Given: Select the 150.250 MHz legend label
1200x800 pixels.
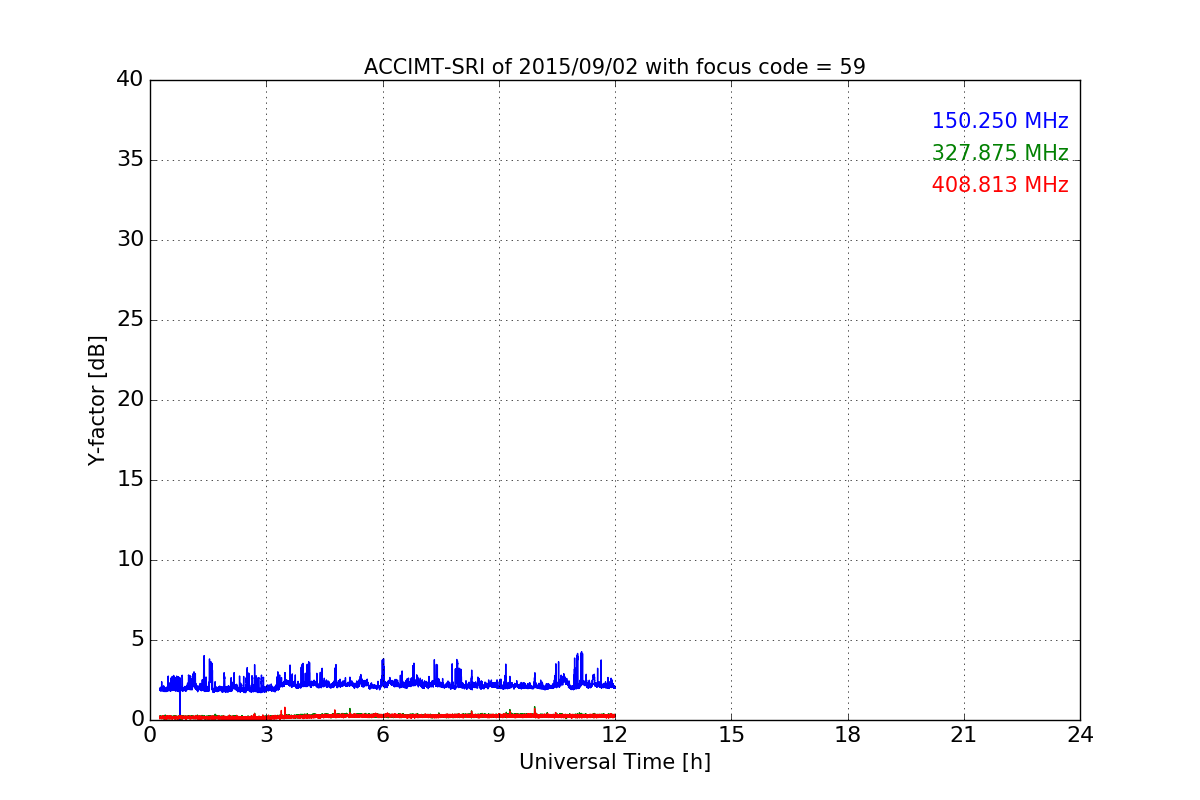Looking at the screenshot, I should 1000,121.
